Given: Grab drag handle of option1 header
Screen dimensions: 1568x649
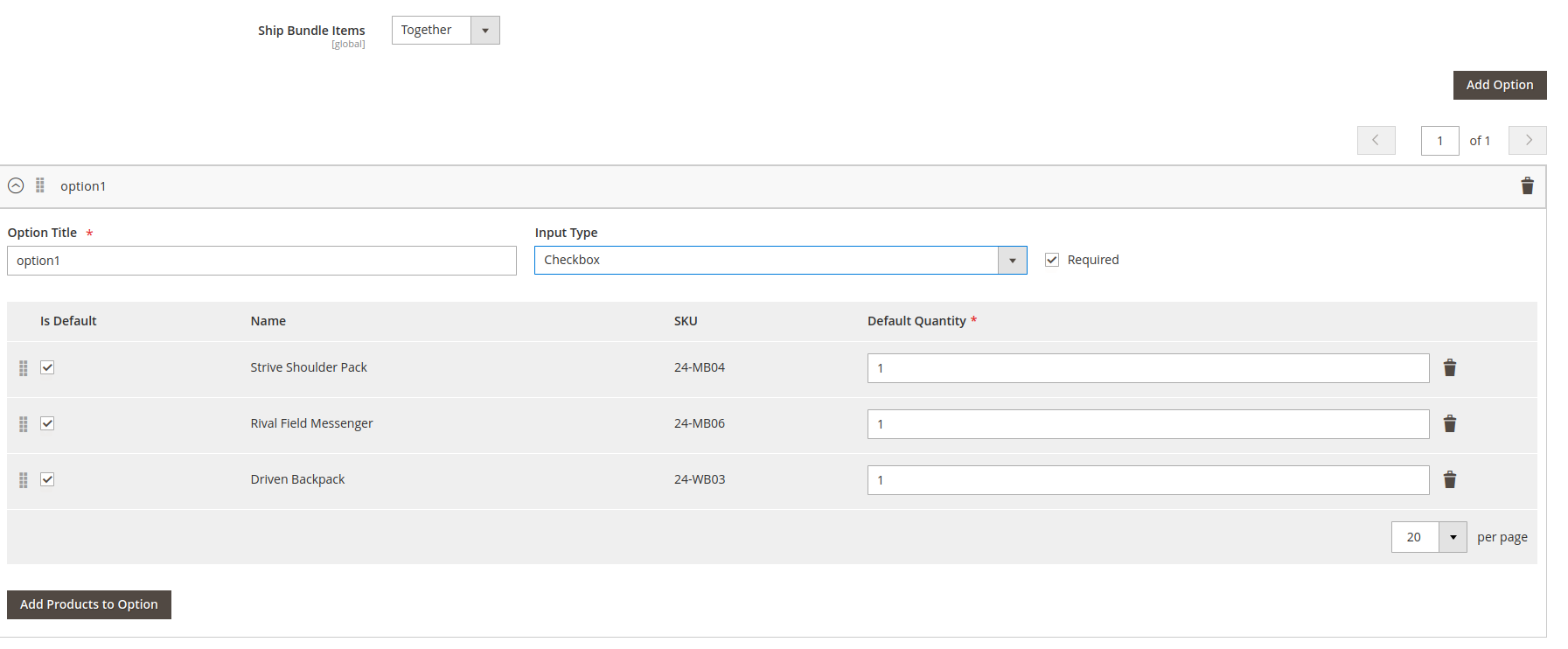Looking at the screenshot, I should coord(40,185).
